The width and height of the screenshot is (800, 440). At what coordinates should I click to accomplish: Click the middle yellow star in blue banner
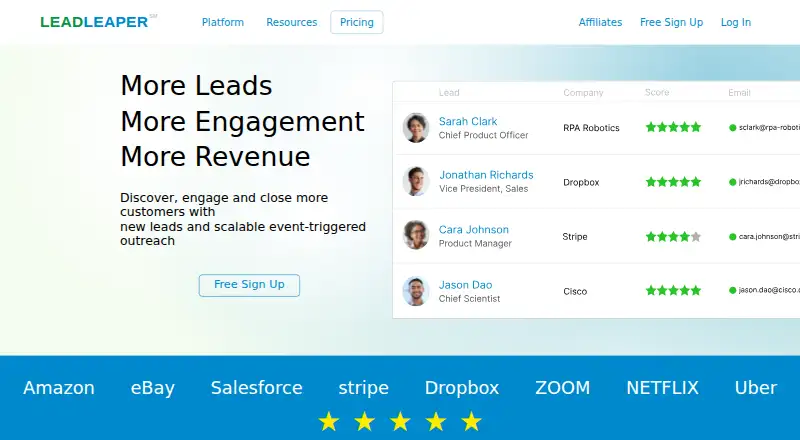[400, 422]
